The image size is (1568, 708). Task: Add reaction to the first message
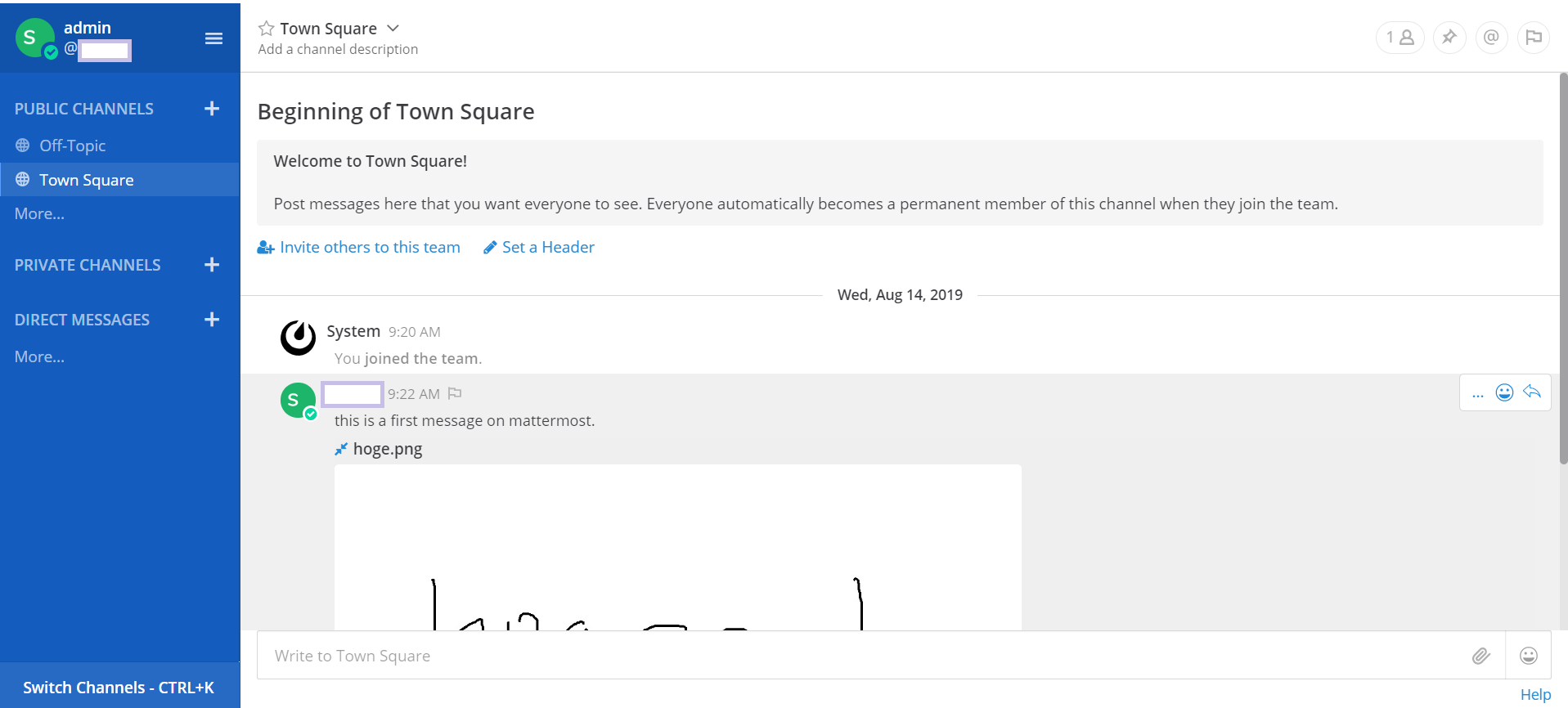pos(1504,393)
